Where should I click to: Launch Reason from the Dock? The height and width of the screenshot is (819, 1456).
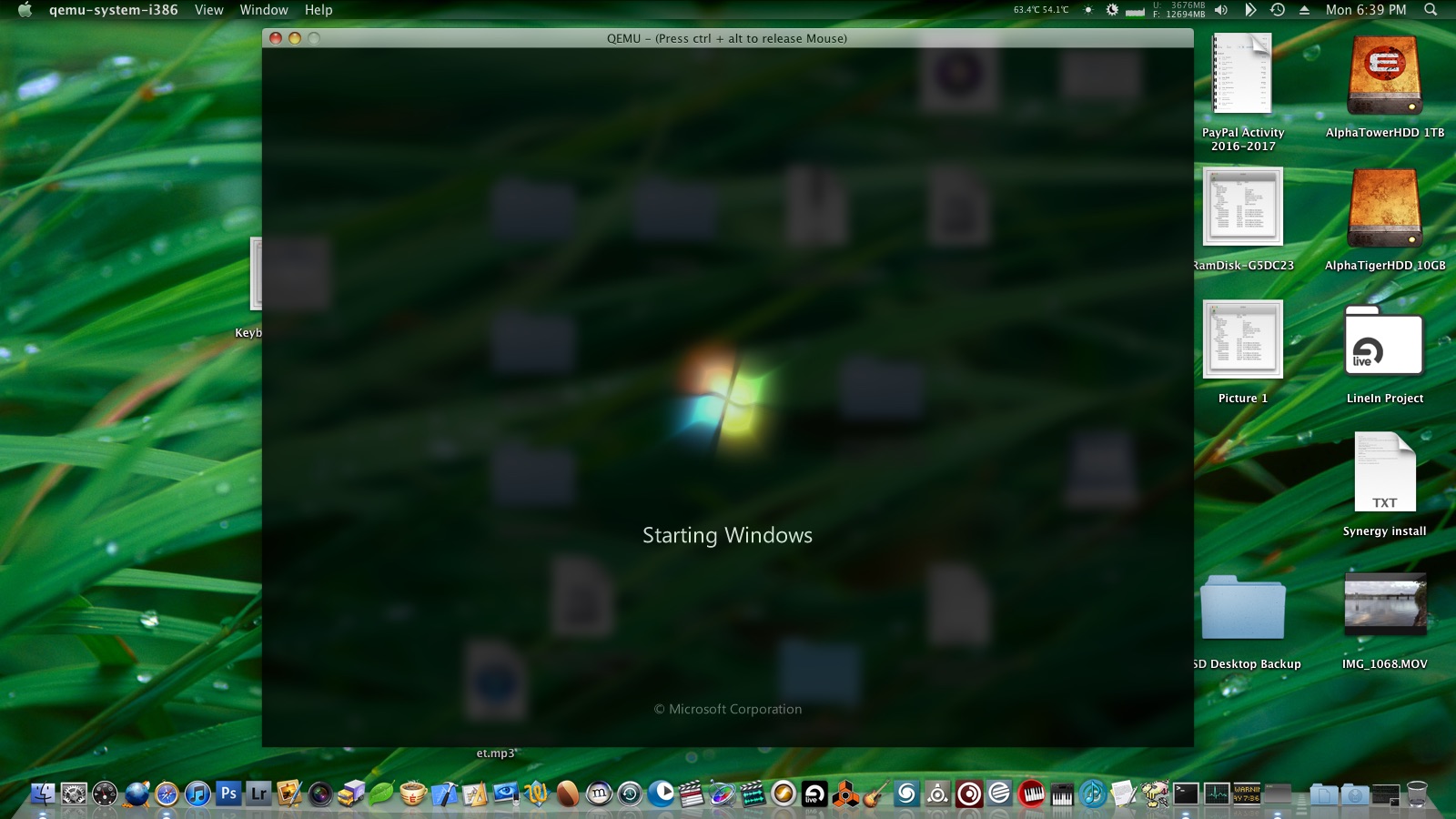(846, 794)
